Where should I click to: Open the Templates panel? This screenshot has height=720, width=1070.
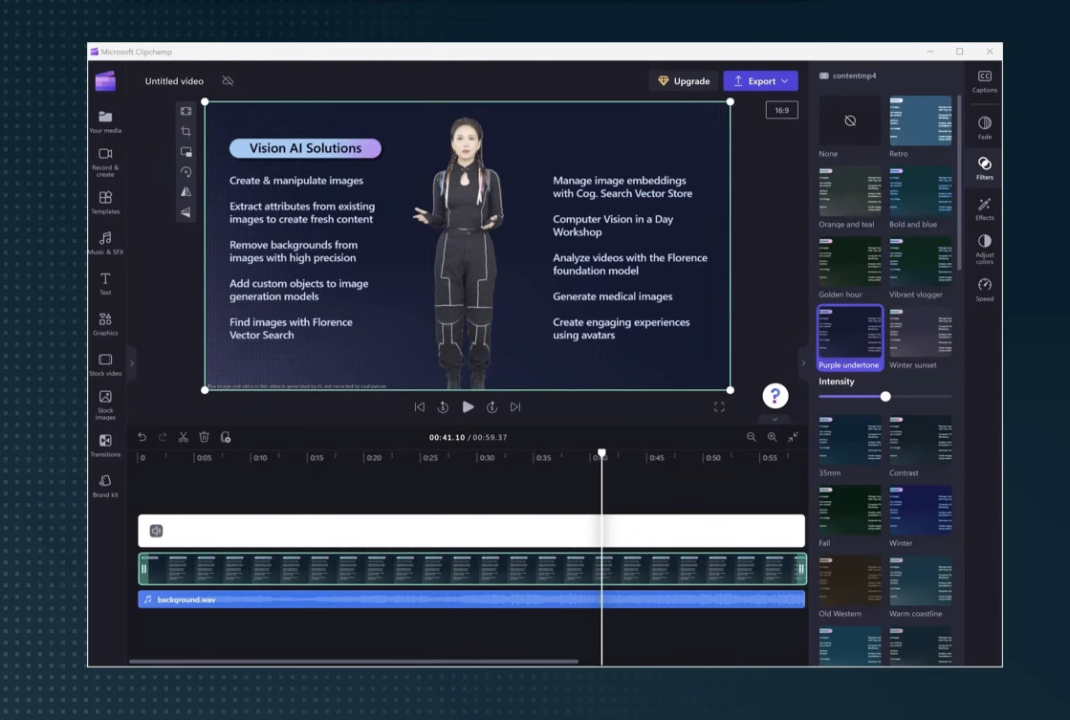point(105,200)
